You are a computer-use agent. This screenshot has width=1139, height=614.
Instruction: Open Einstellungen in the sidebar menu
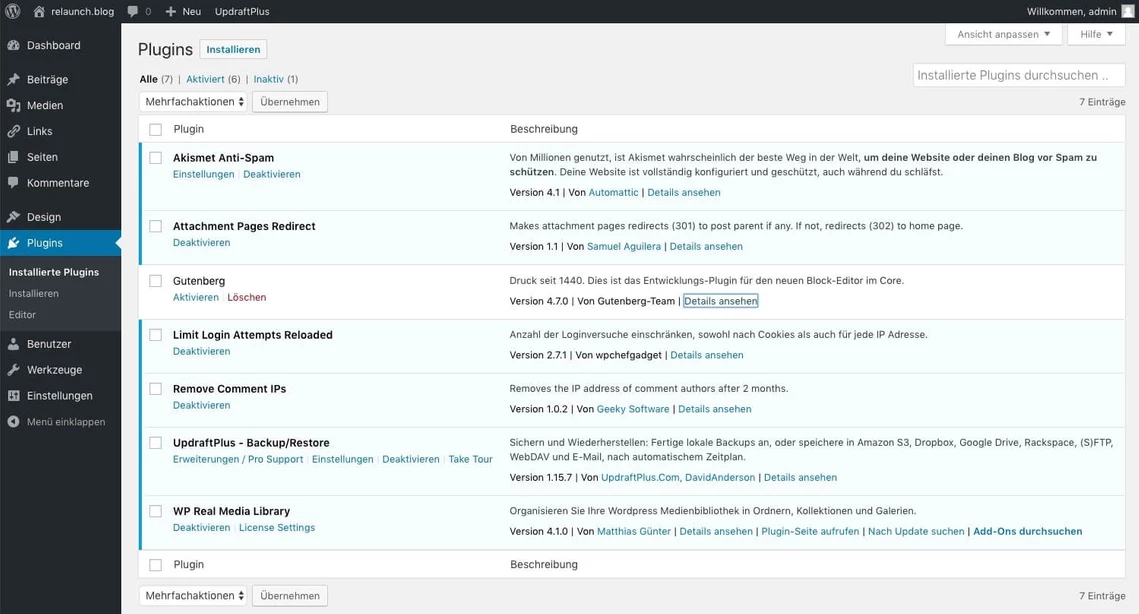pyautogui.click(x=59, y=396)
